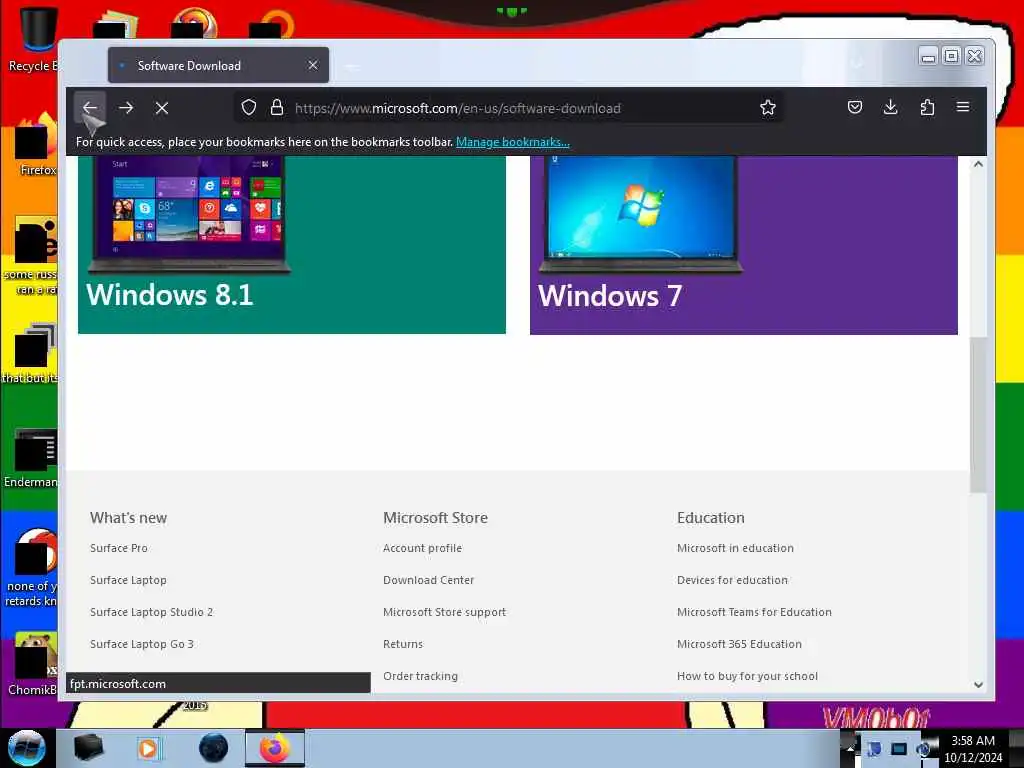Screen dimensions: 1024x768
Task: Open the Returns footer link
Action: pos(403,644)
